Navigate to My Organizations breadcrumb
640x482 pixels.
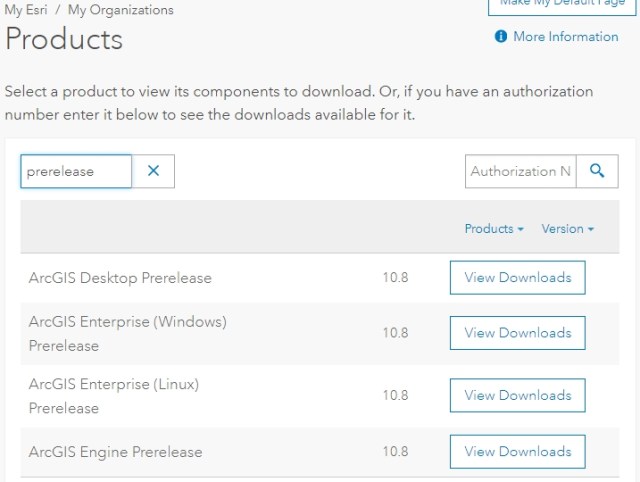point(120,10)
